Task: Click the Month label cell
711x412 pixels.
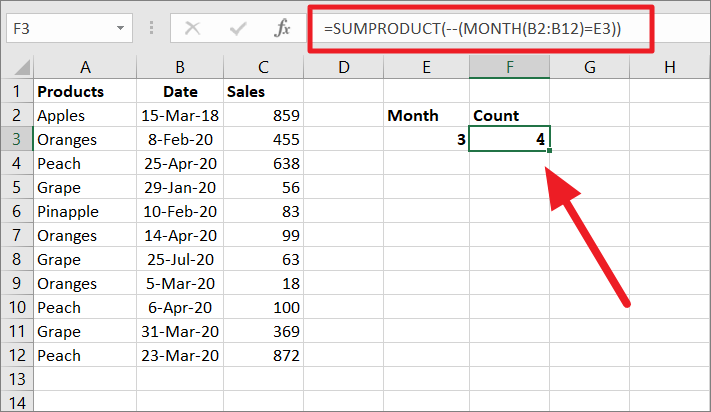Action: [x=426, y=115]
